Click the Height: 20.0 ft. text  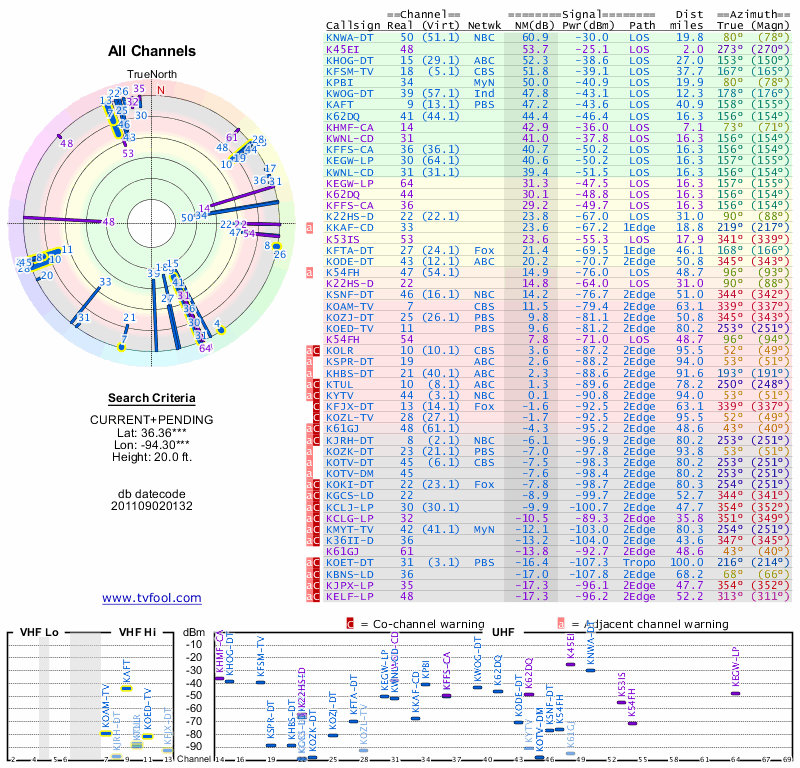tap(152, 457)
